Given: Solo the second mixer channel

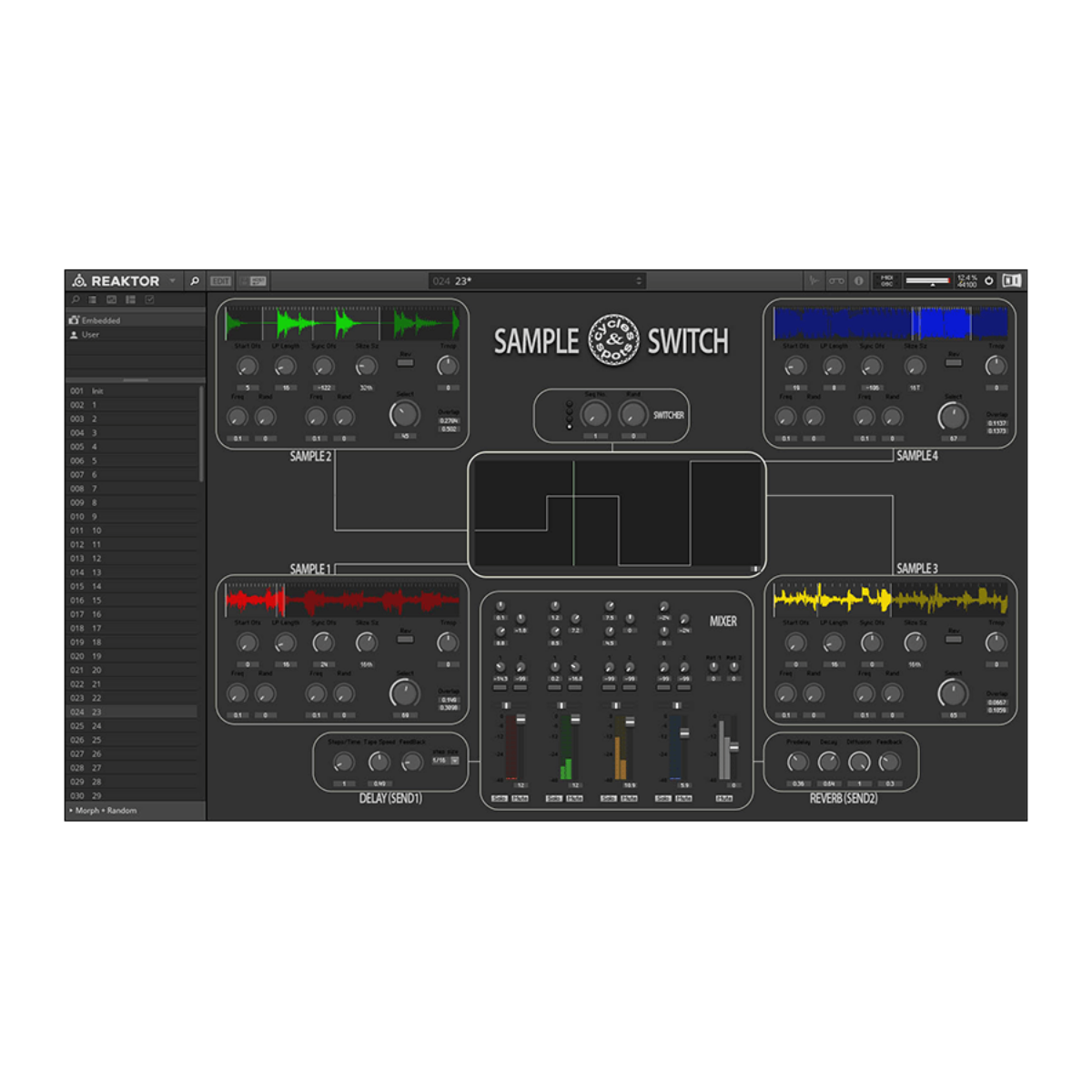Looking at the screenshot, I should (x=553, y=799).
